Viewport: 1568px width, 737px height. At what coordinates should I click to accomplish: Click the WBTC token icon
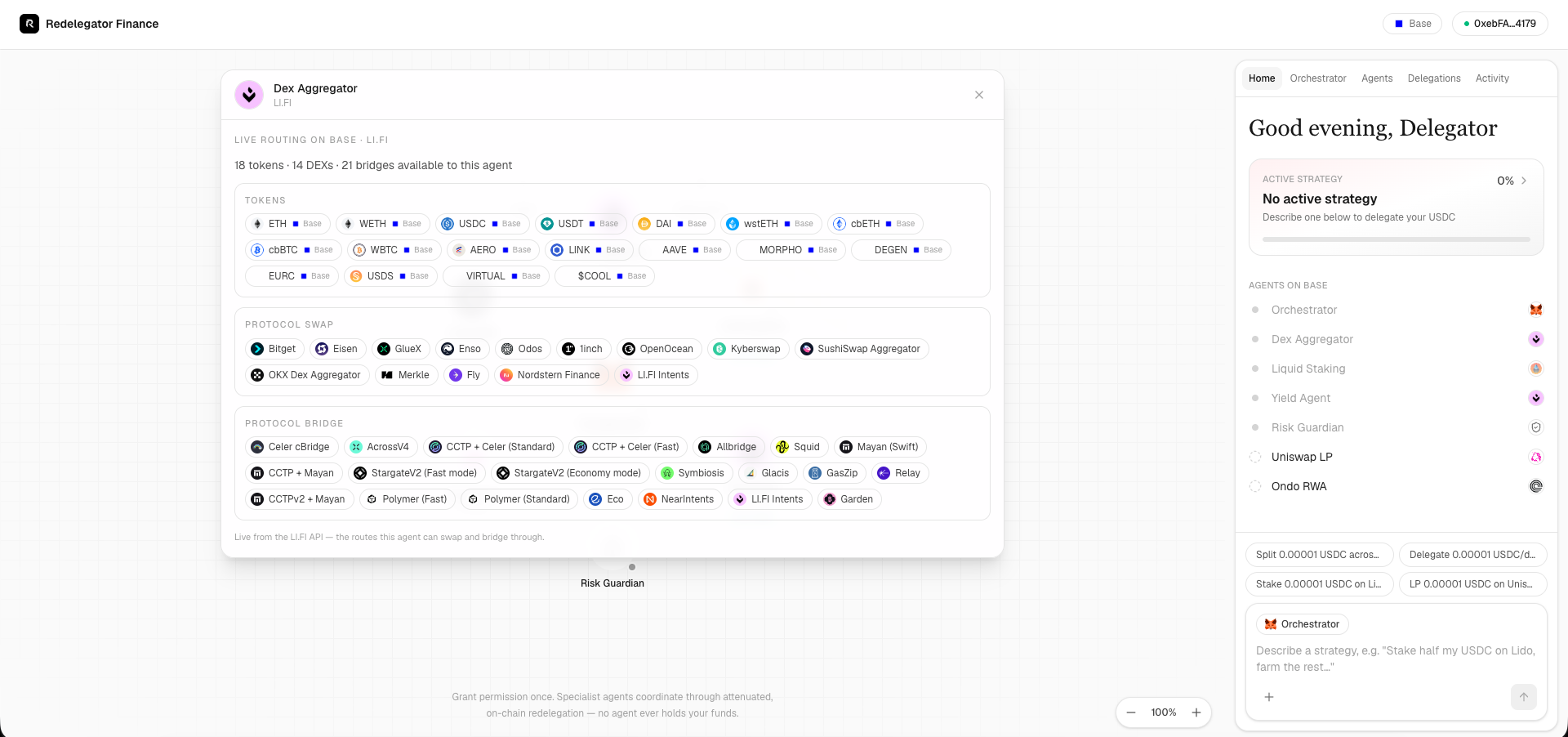pyautogui.click(x=359, y=250)
